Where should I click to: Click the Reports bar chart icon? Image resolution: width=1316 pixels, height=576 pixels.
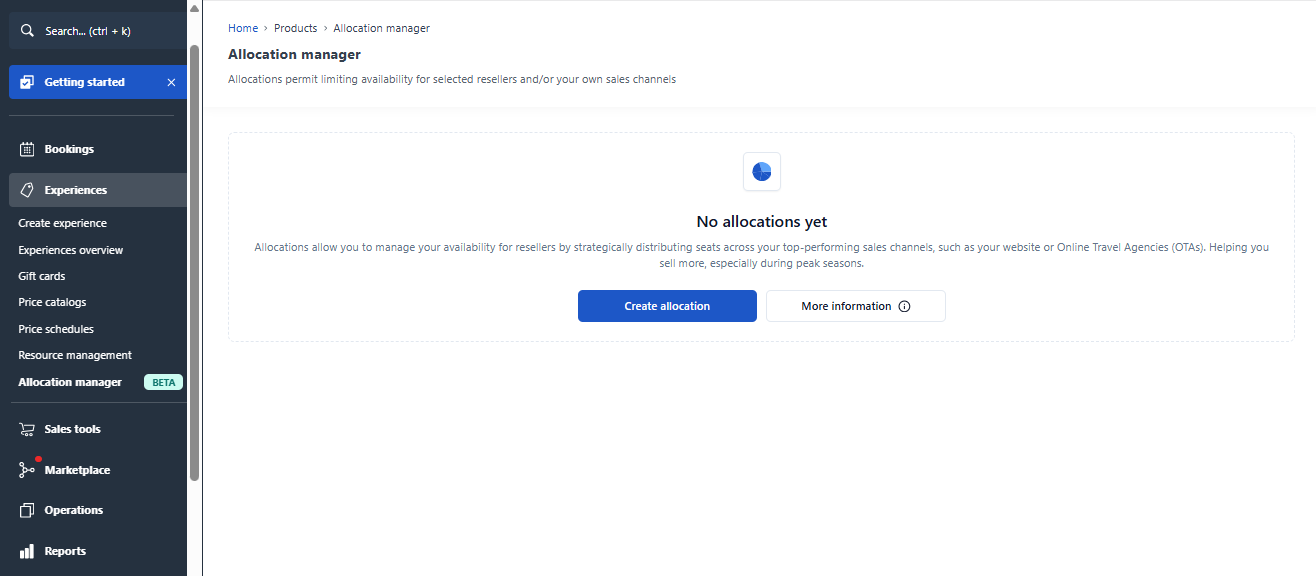(27, 551)
